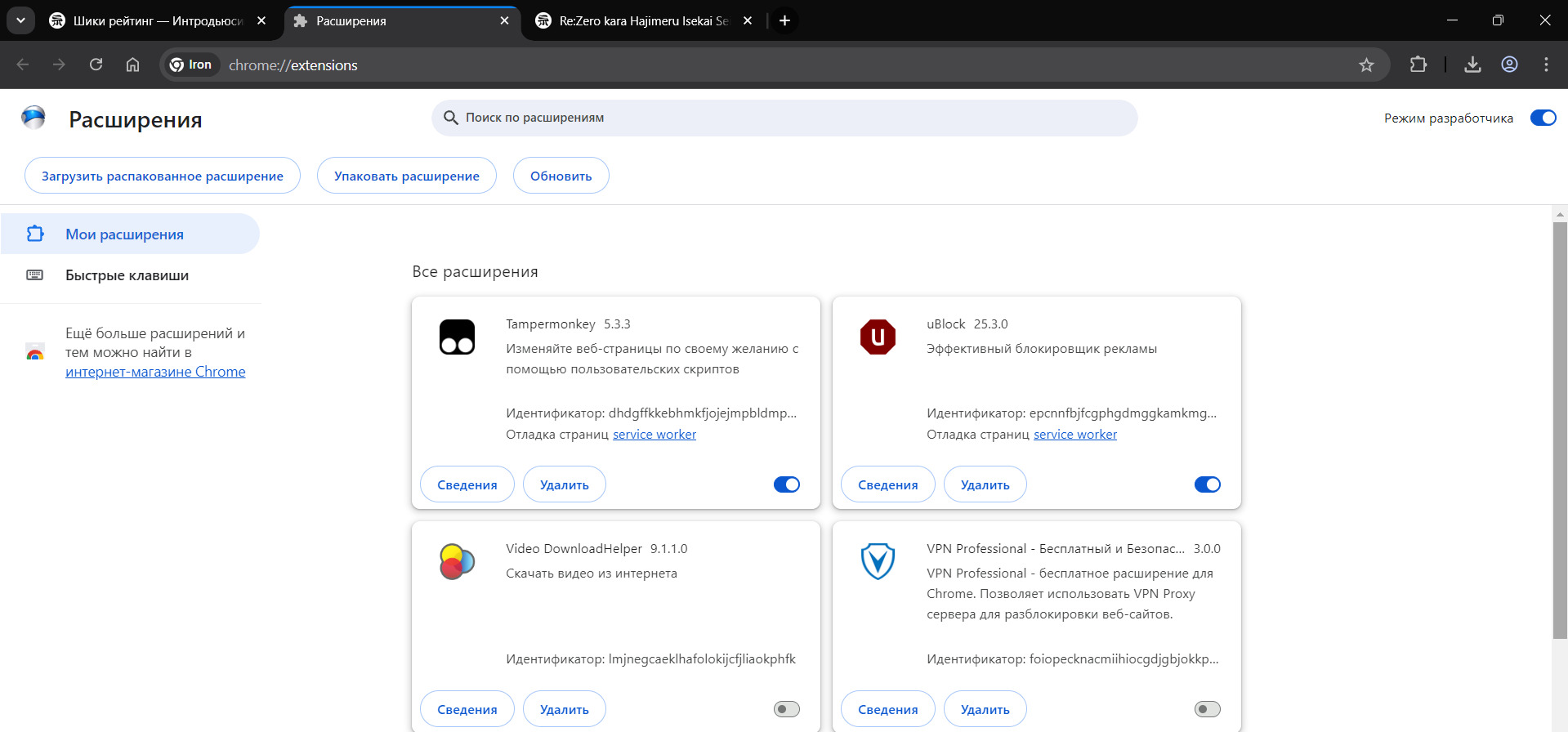
Task: Enable the Video DownloadHelper toggle
Action: pos(786,709)
